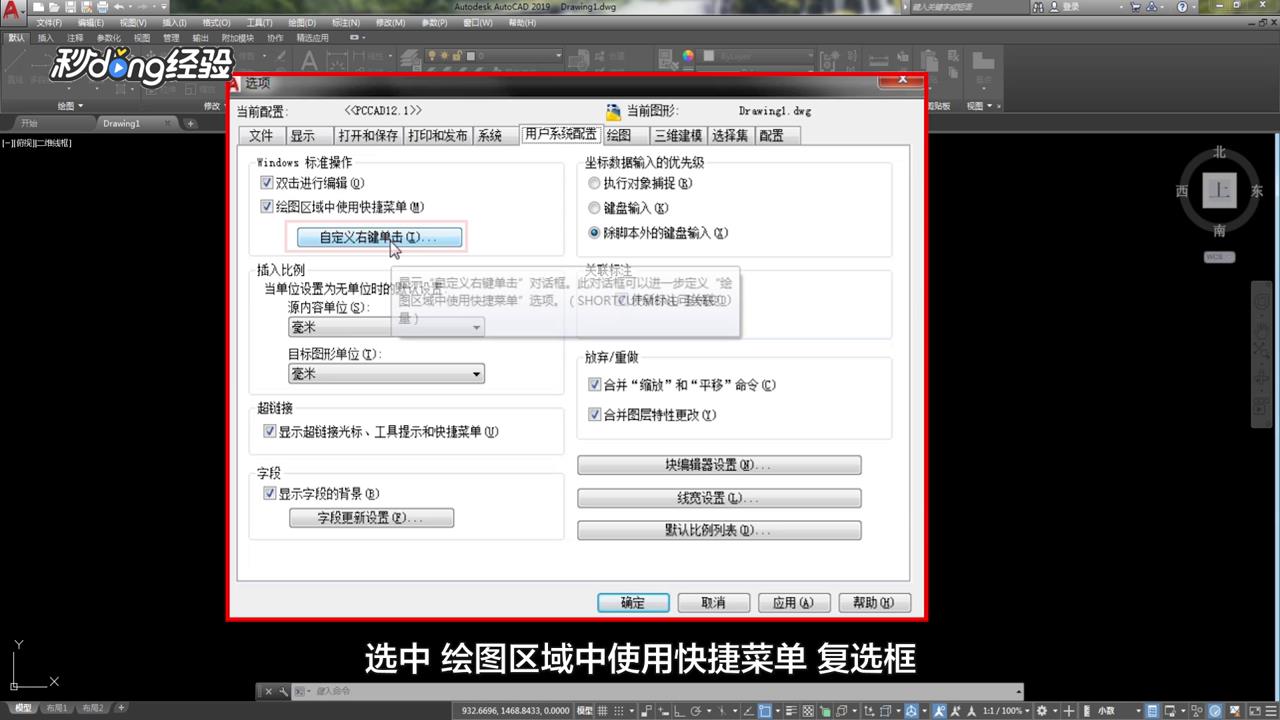Click the isolate objects status bar icon
The height and width of the screenshot is (720, 1280).
(1197, 710)
